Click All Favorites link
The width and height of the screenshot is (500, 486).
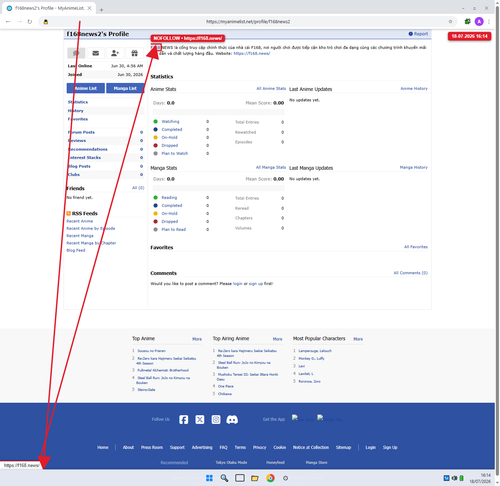pos(416,247)
